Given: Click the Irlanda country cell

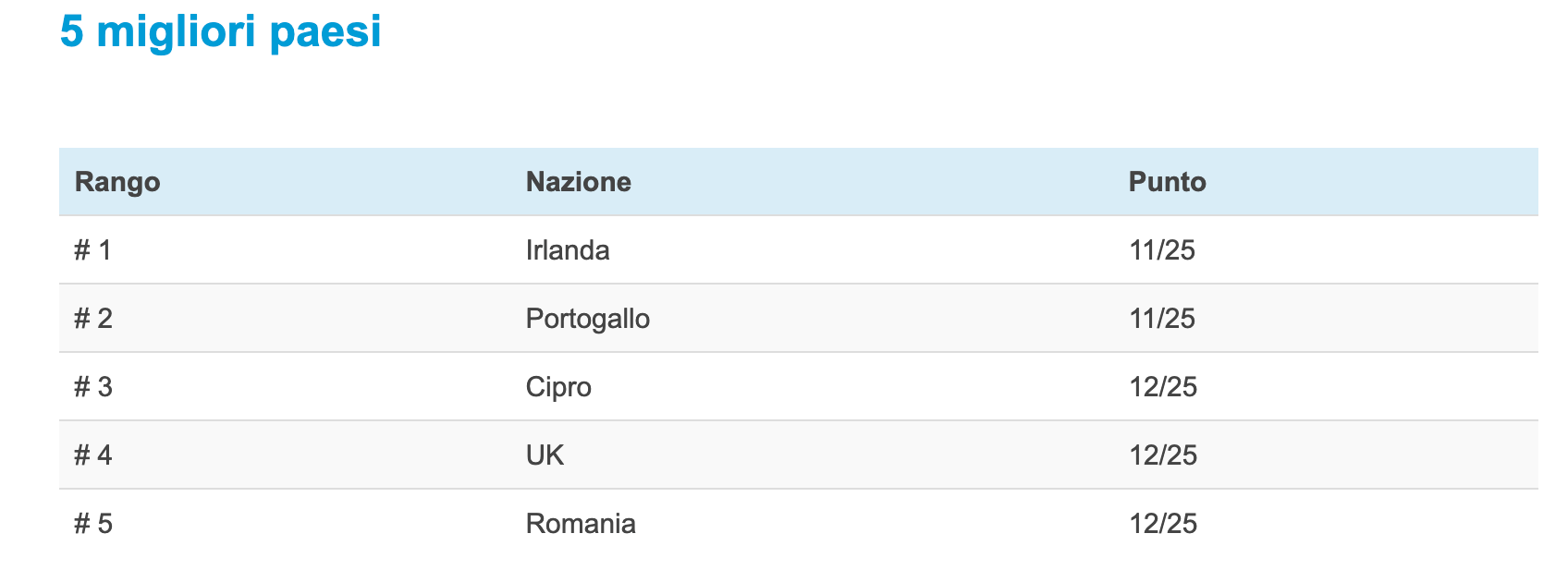Looking at the screenshot, I should [568, 250].
